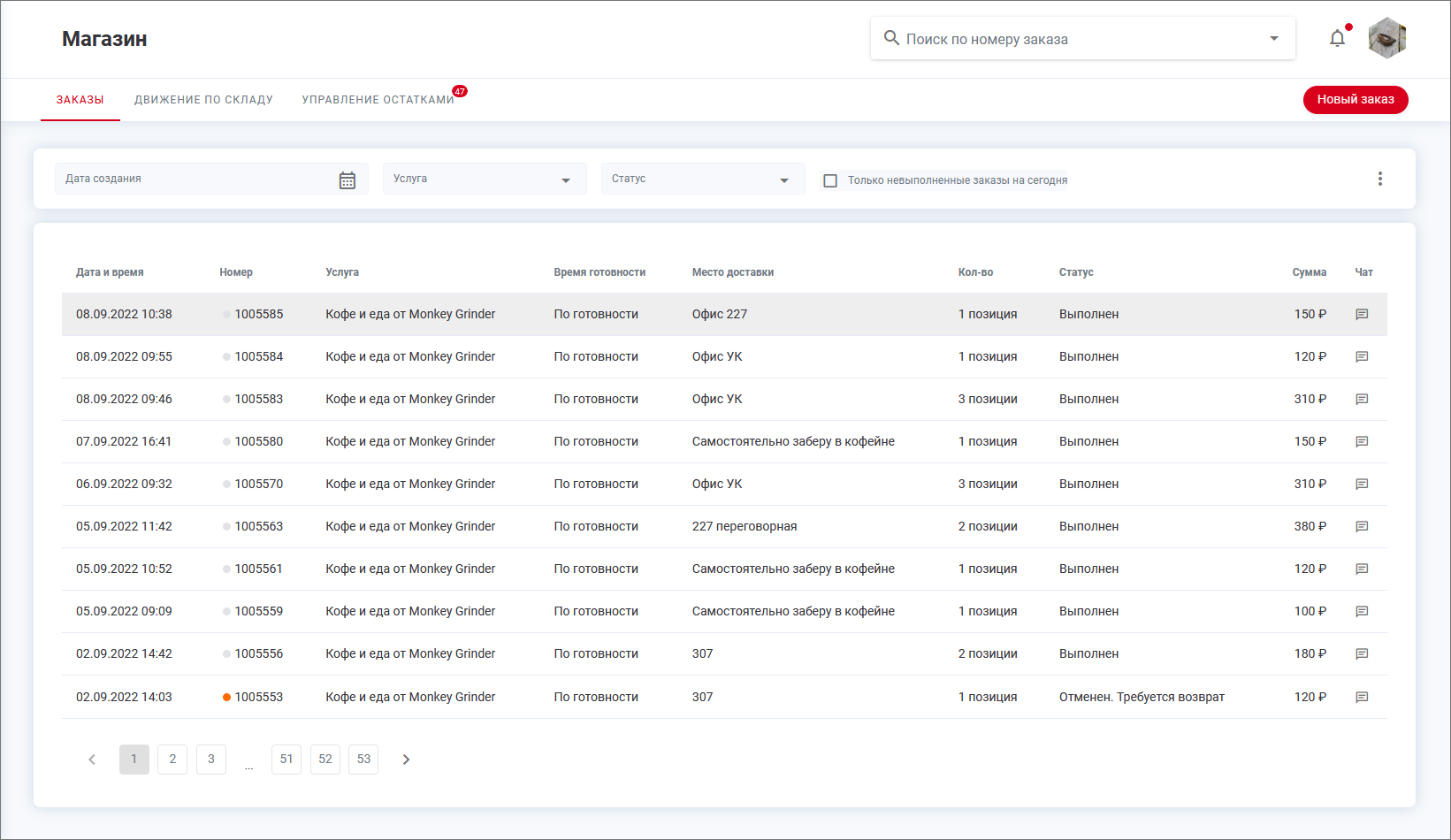Open chat for order 1005585
Image resolution: width=1451 pixels, height=840 pixels.
(1362, 314)
